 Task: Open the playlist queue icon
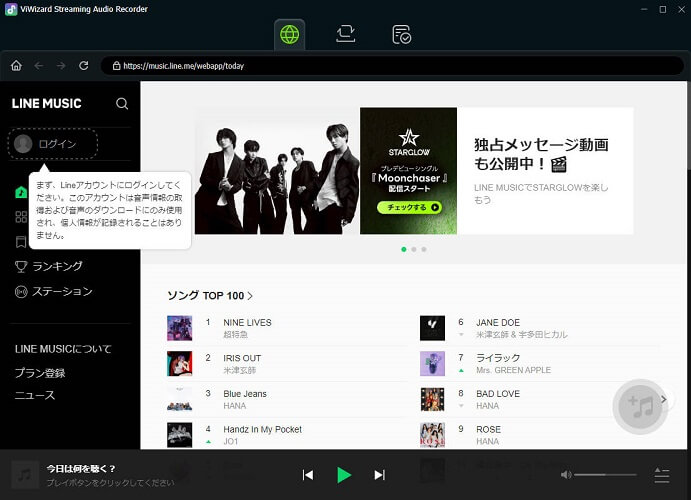tap(662, 475)
